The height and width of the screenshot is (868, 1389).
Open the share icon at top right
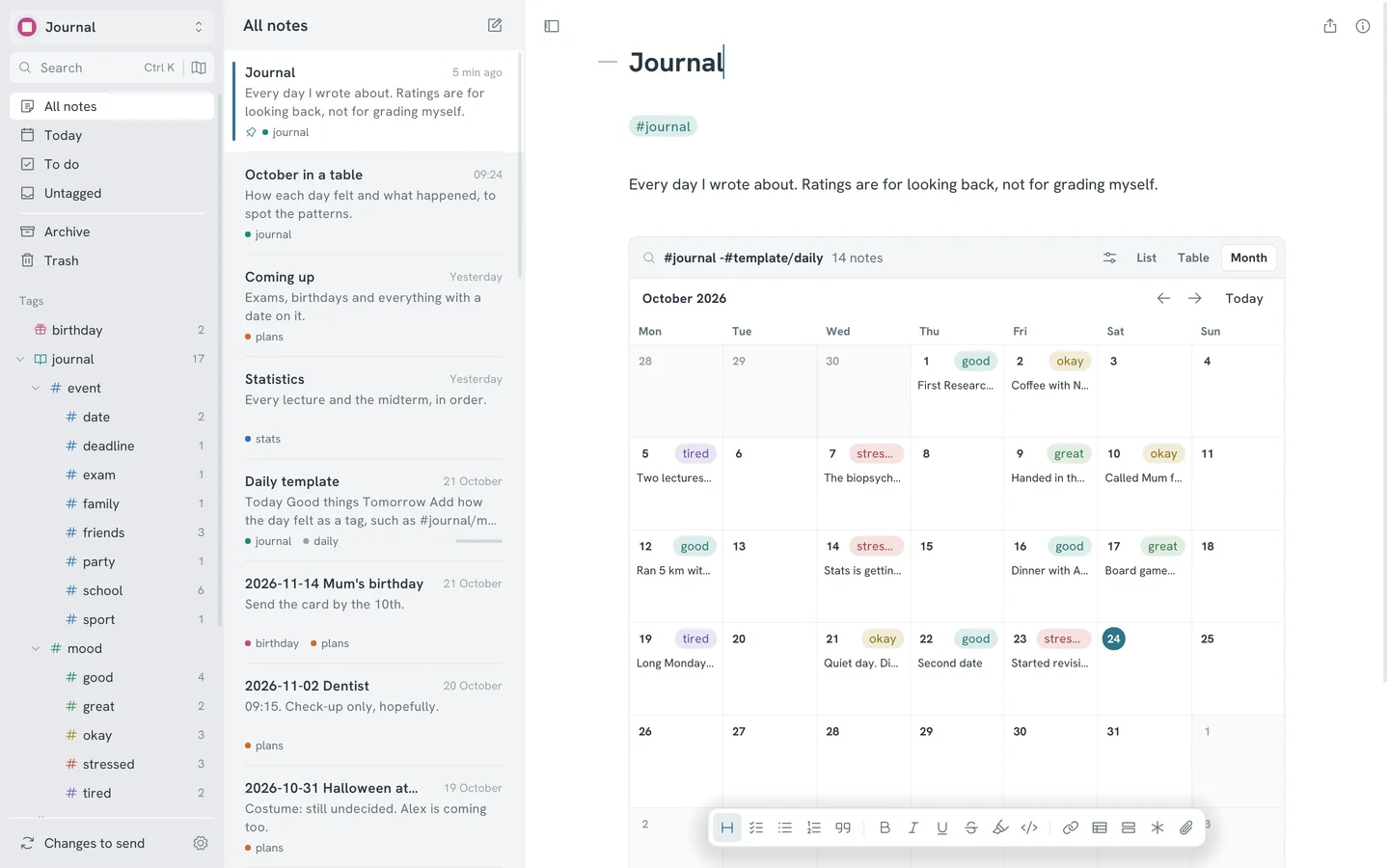tap(1330, 26)
